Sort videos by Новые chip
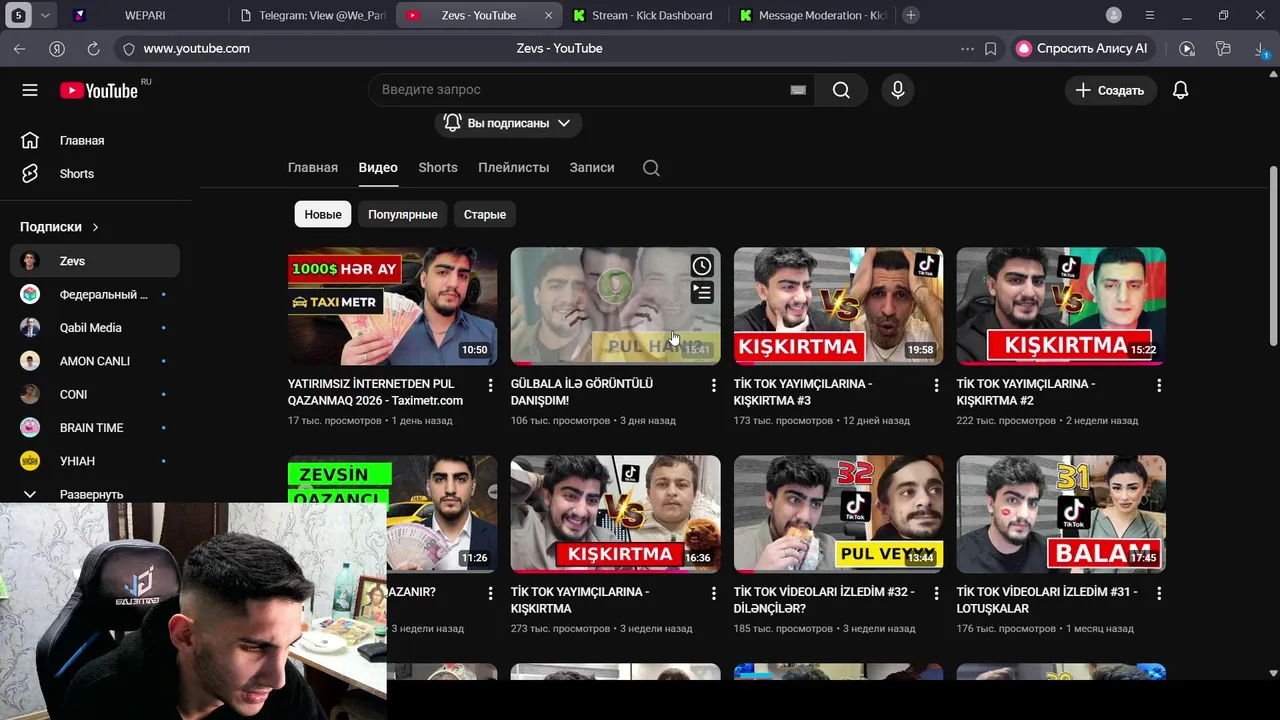This screenshot has height=720, width=1280. click(323, 214)
